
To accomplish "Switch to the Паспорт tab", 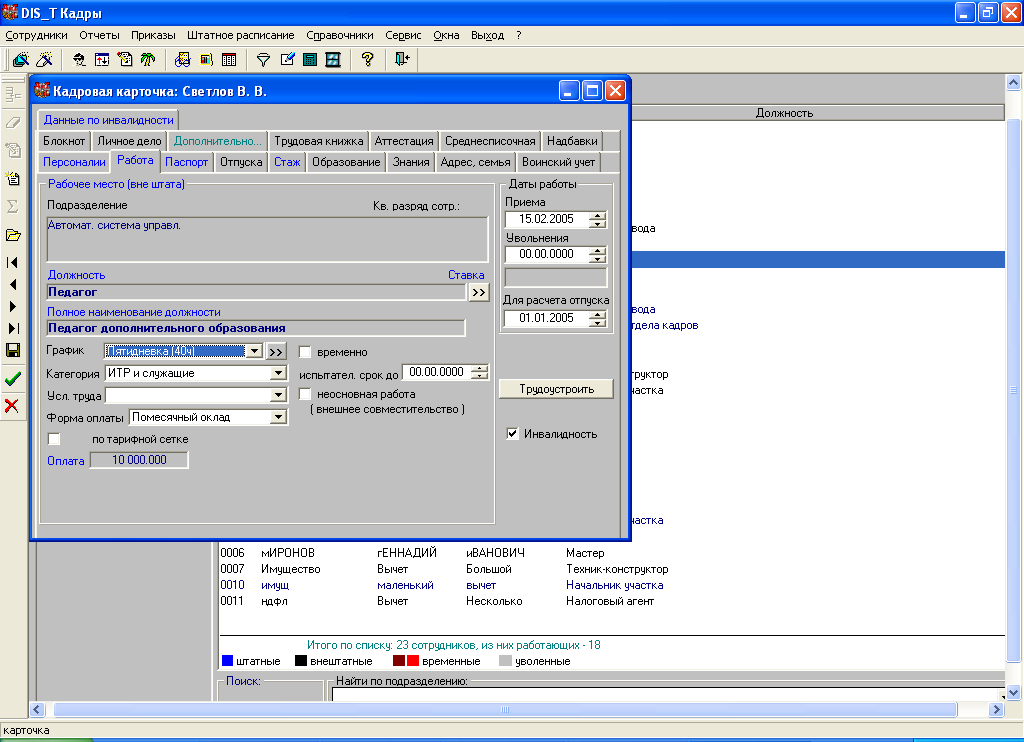I will click(x=186, y=162).
